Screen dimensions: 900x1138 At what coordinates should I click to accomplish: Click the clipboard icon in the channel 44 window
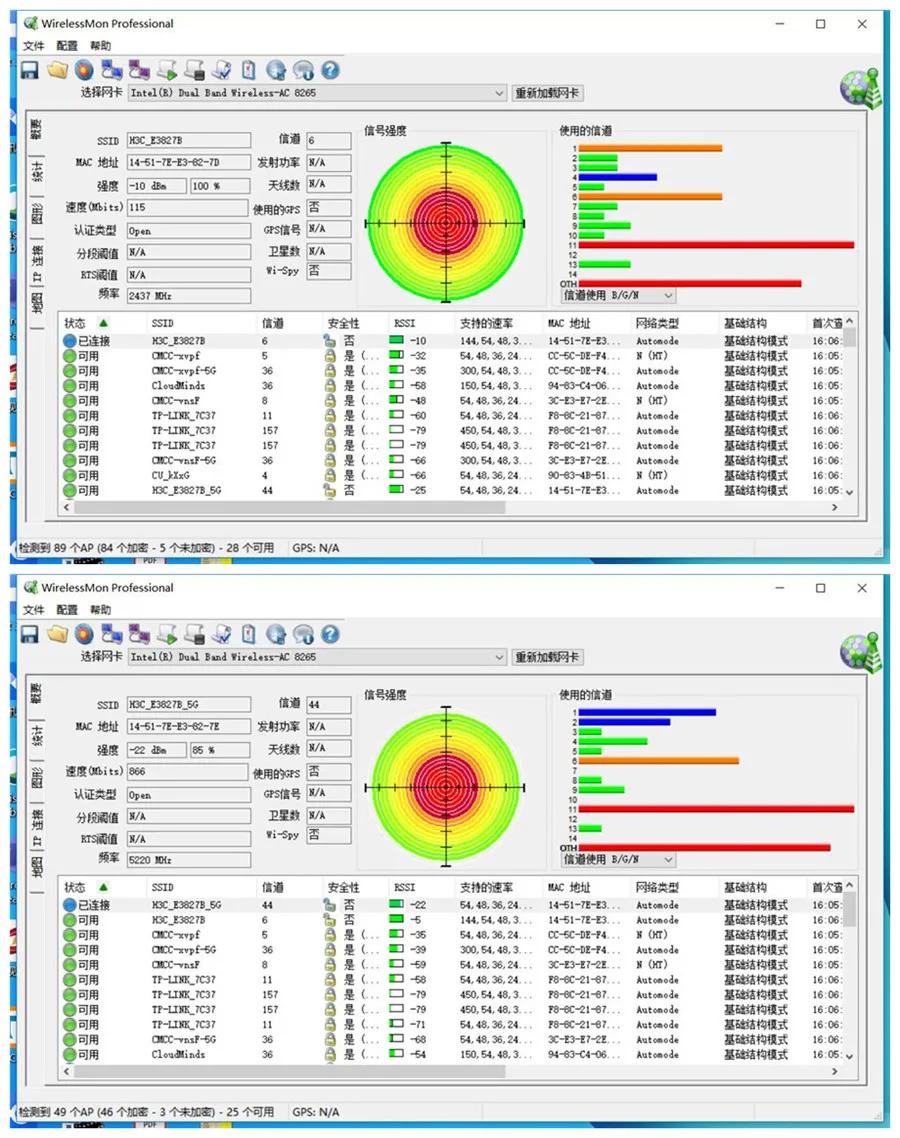point(248,634)
